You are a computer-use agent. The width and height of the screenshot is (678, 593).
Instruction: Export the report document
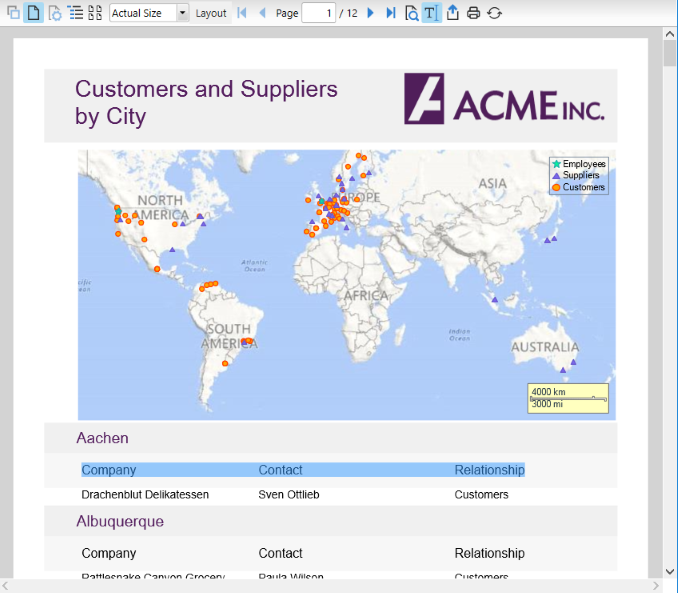(452, 13)
